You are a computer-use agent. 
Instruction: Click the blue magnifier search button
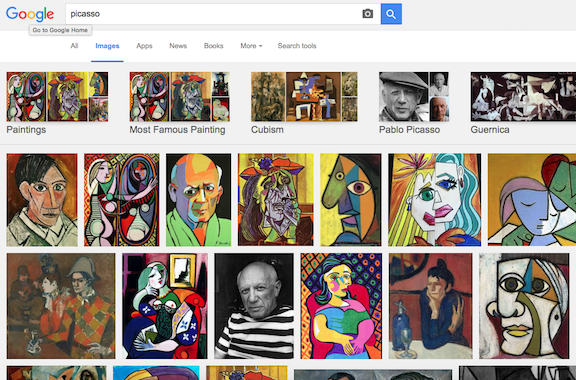[391, 14]
